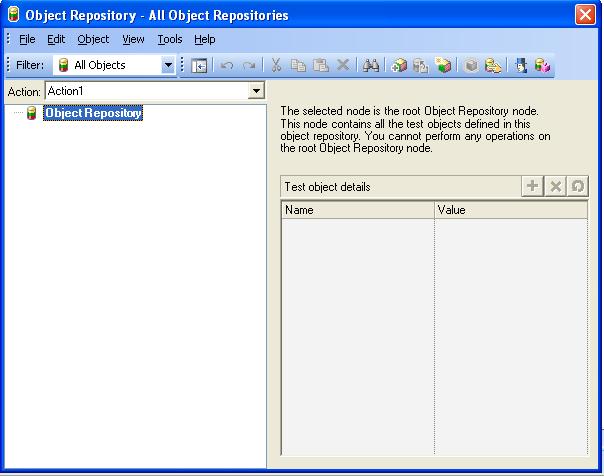The image size is (604, 476).
Task: Click the Cut scissors icon
Action: [276, 65]
